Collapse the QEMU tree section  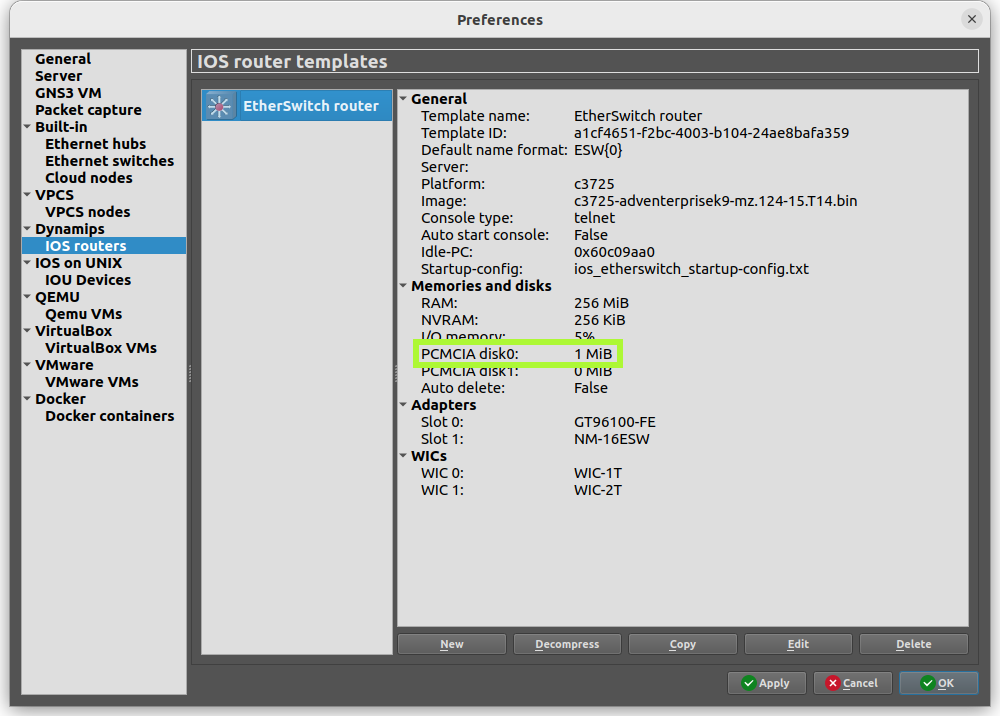coord(27,296)
